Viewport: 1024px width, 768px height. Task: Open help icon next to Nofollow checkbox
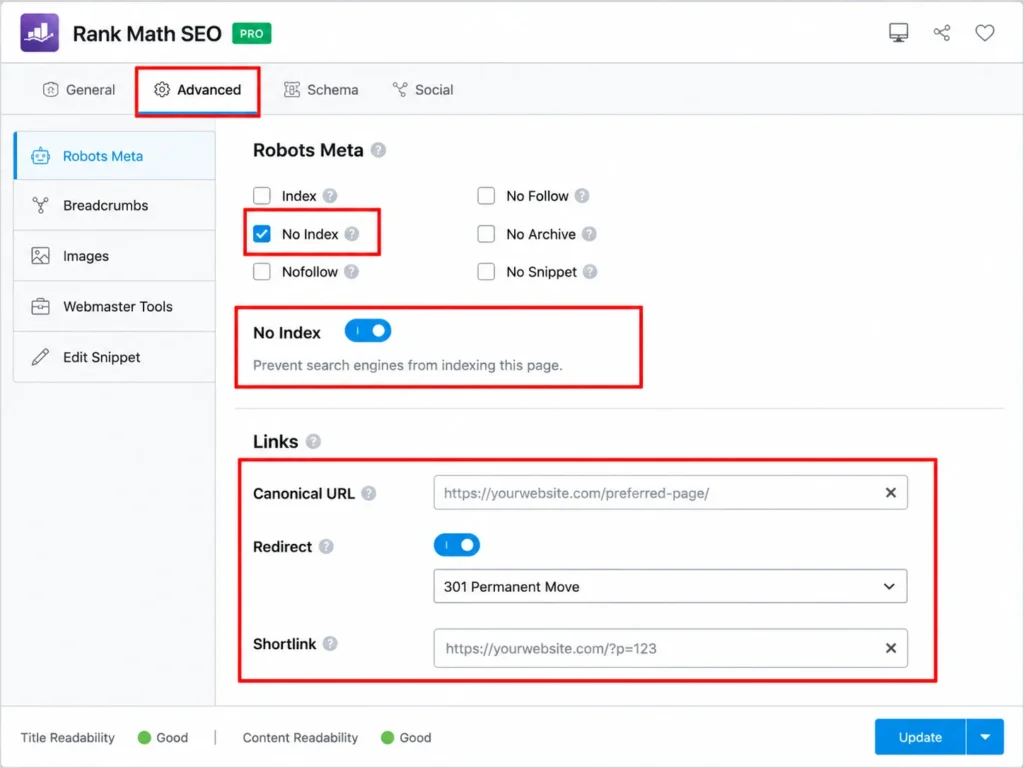tap(351, 272)
